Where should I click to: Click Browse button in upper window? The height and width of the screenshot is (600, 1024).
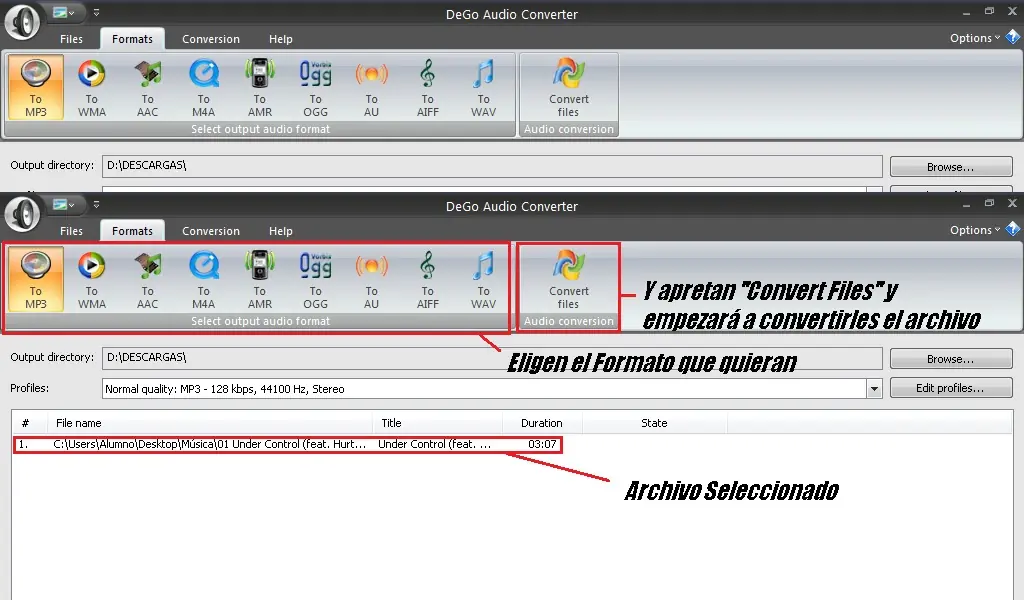951,167
